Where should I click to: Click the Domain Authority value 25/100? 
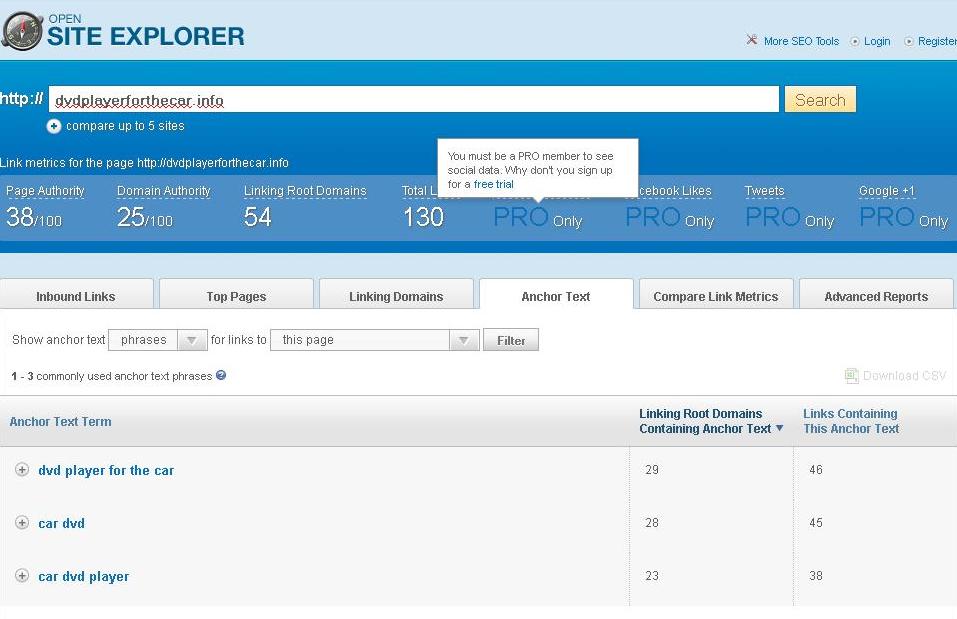tap(145, 217)
